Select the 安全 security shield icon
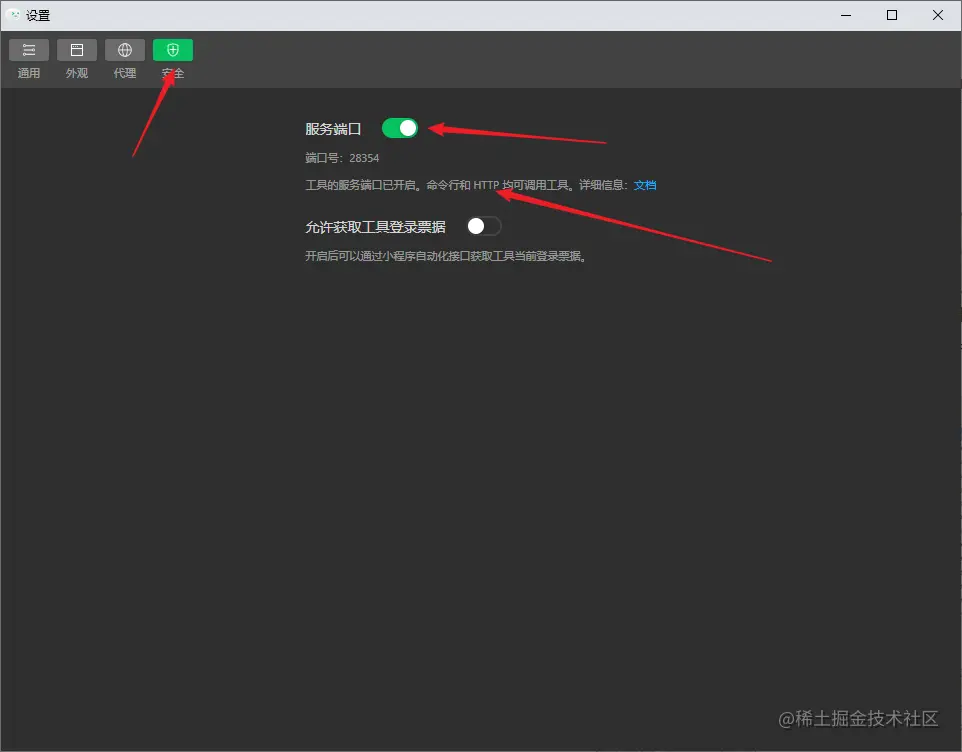This screenshot has height=752, width=962. (x=173, y=50)
